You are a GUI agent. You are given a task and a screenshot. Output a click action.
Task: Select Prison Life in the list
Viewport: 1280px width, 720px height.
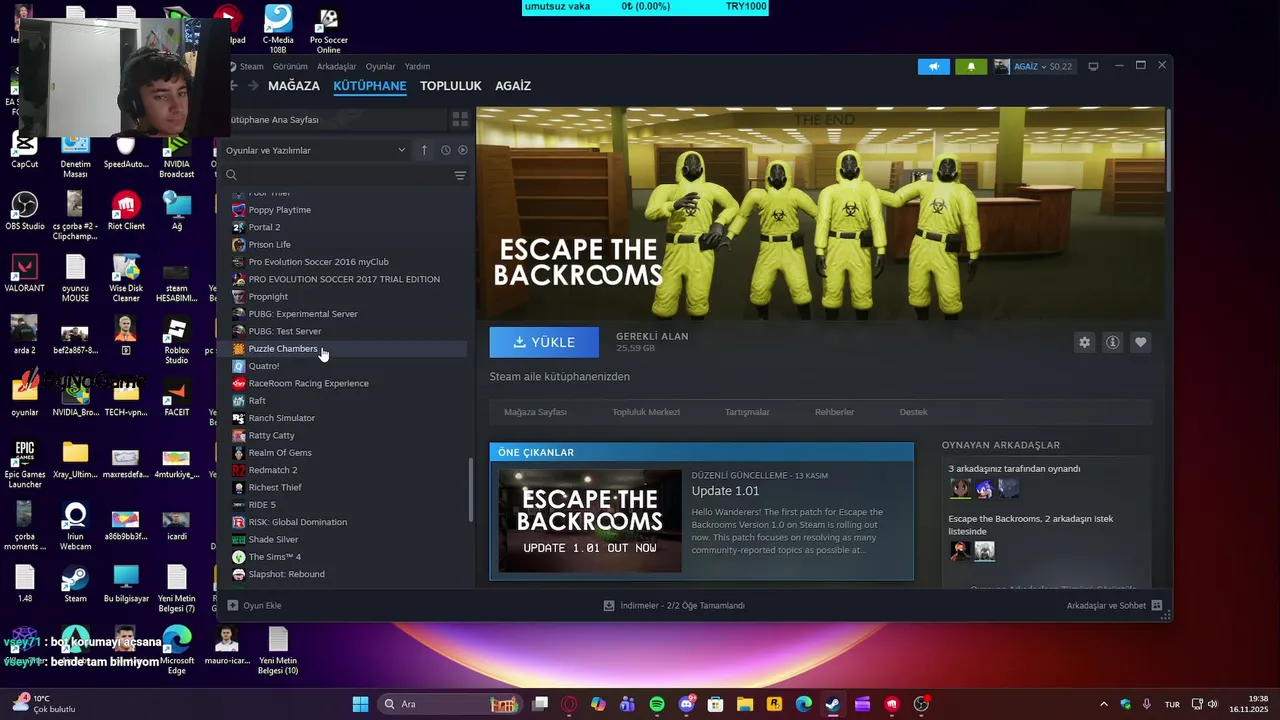[x=269, y=244]
